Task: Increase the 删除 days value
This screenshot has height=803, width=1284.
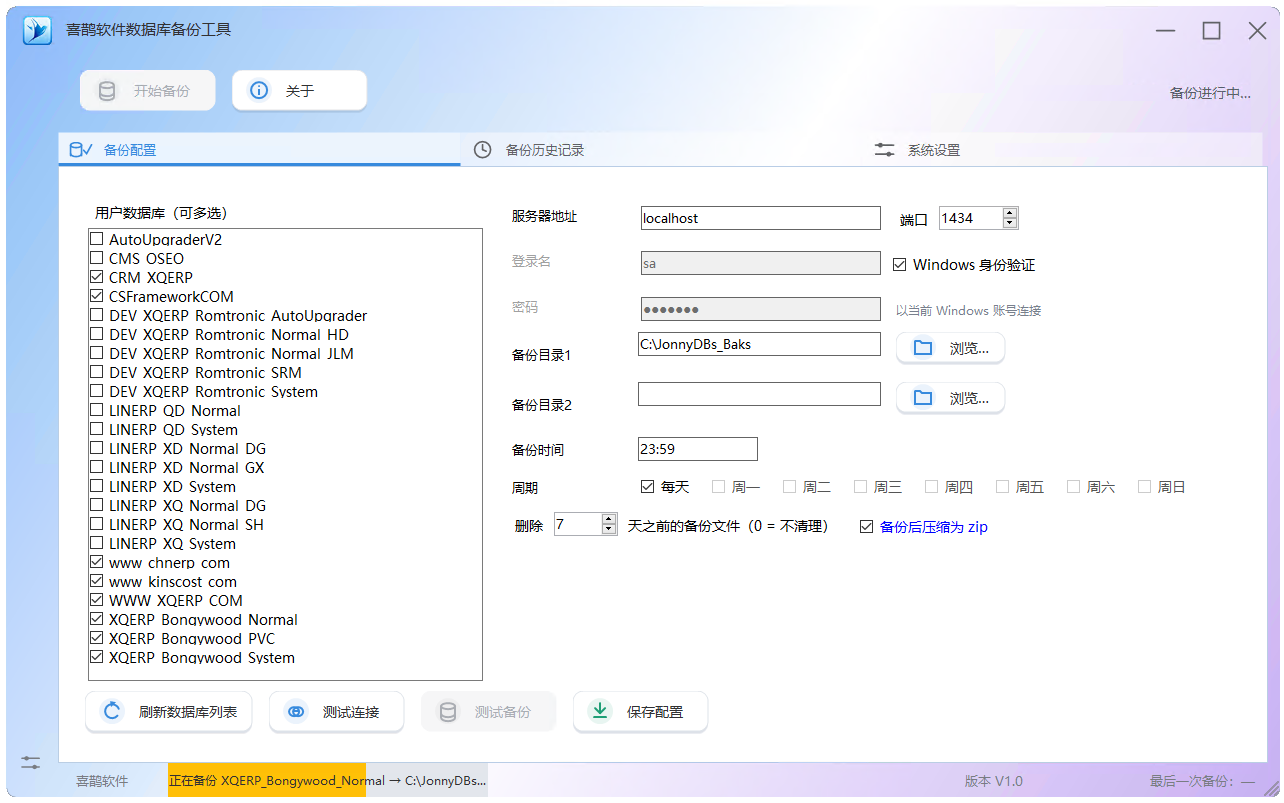Action: coord(609,519)
